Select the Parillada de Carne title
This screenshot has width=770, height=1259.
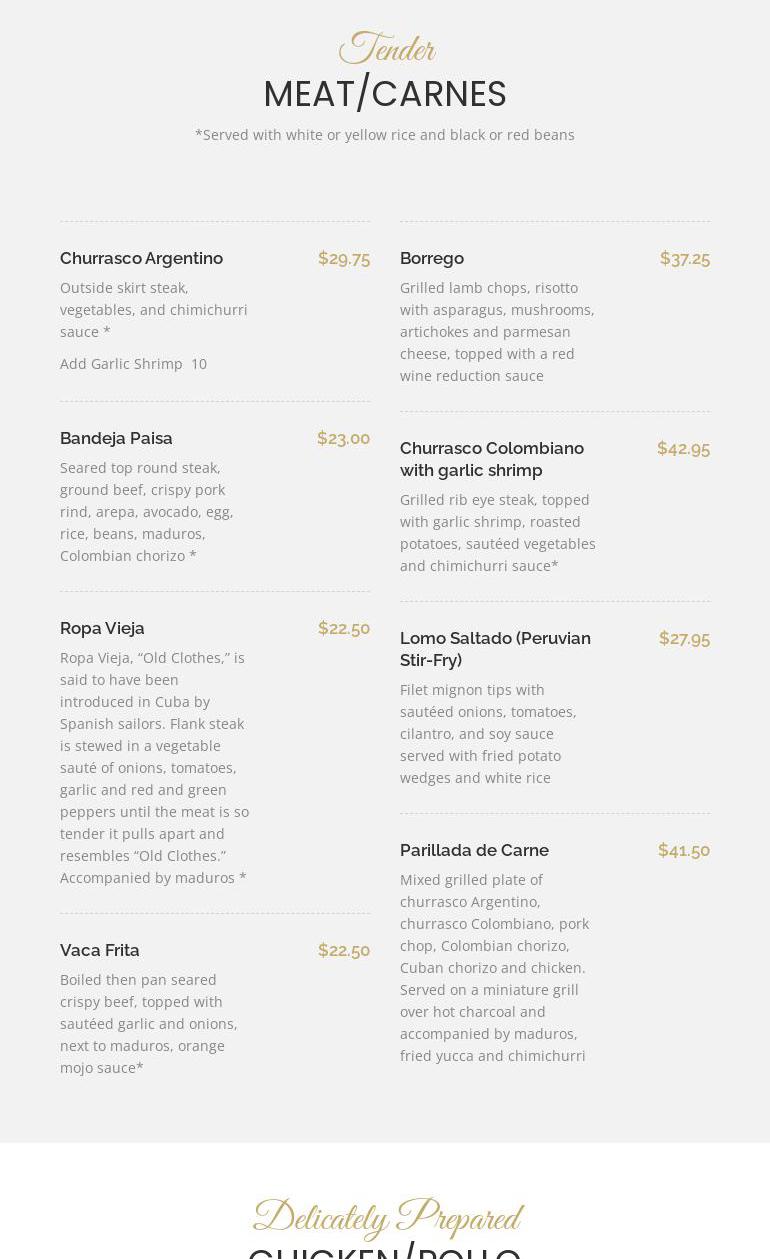(x=474, y=850)
